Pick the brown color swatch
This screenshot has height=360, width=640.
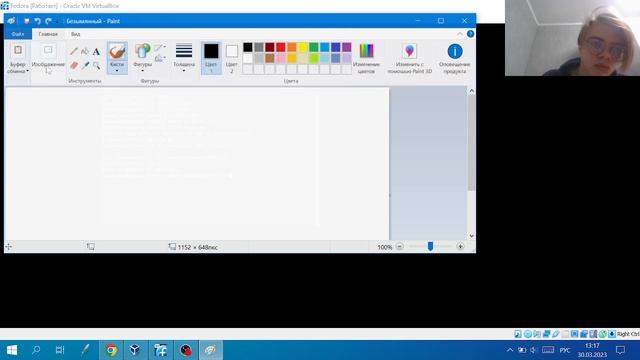click(x=270, y=58)
